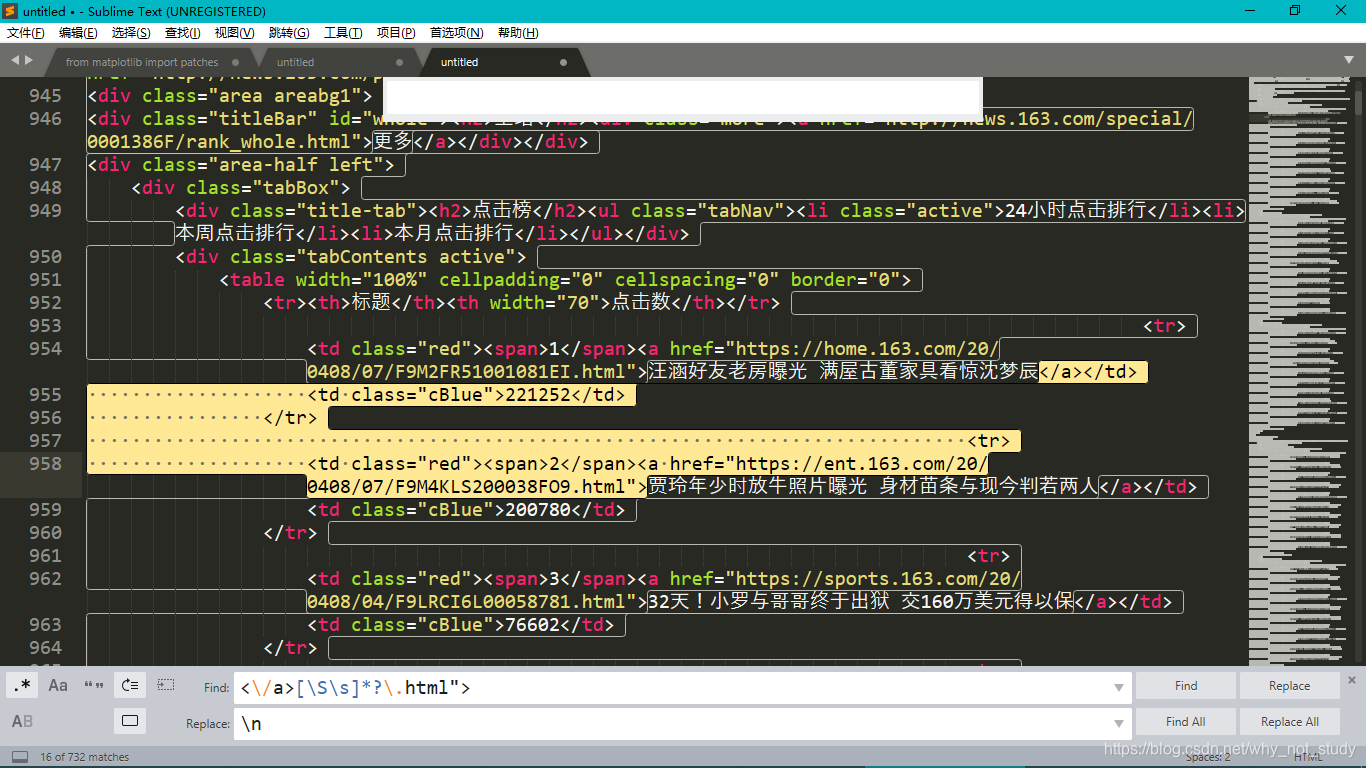Toggle the in-selection search option
This screenshot has width=1366, height=768.
coord(166,685)
